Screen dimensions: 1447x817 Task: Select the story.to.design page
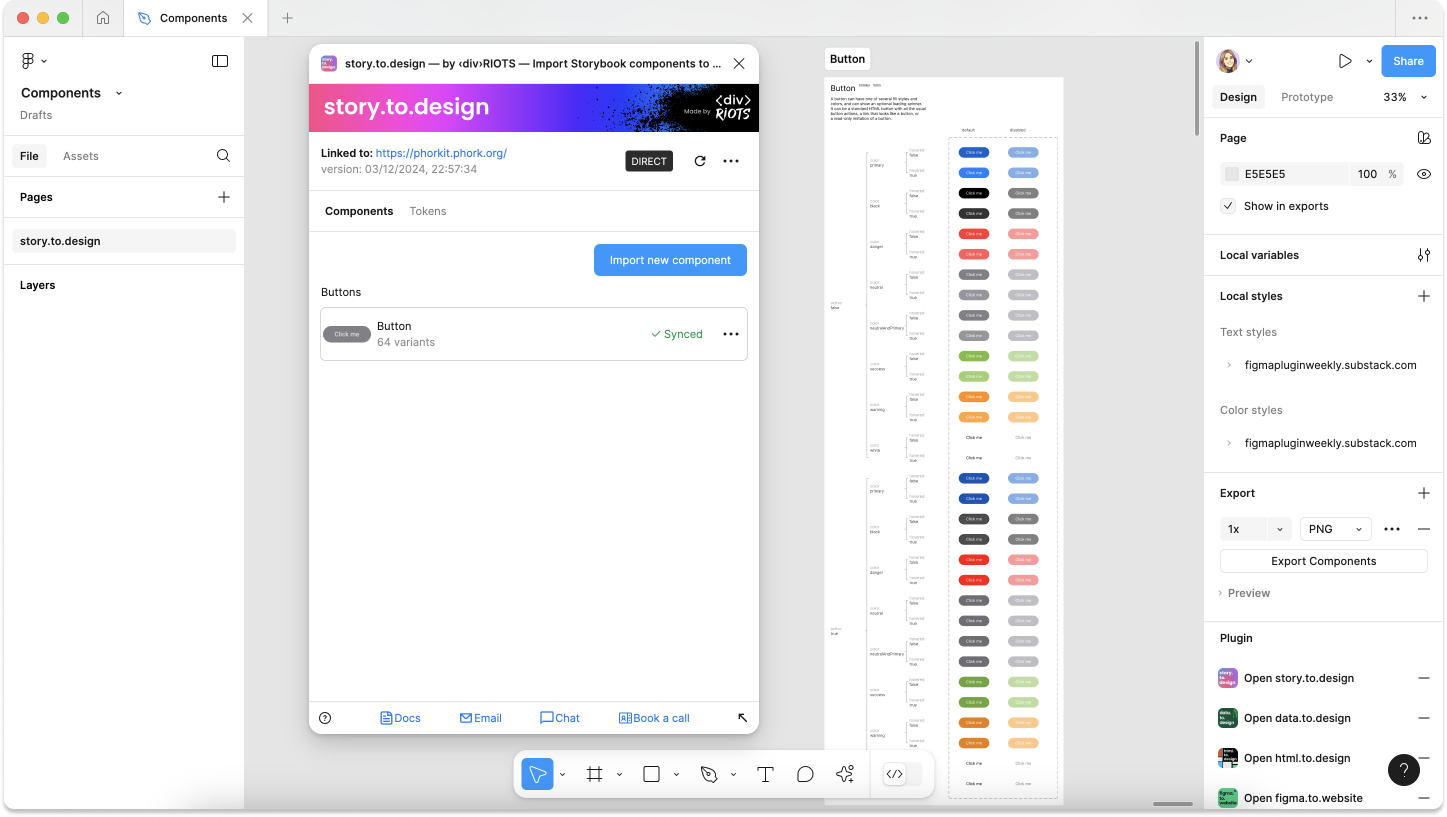point(124,241)
